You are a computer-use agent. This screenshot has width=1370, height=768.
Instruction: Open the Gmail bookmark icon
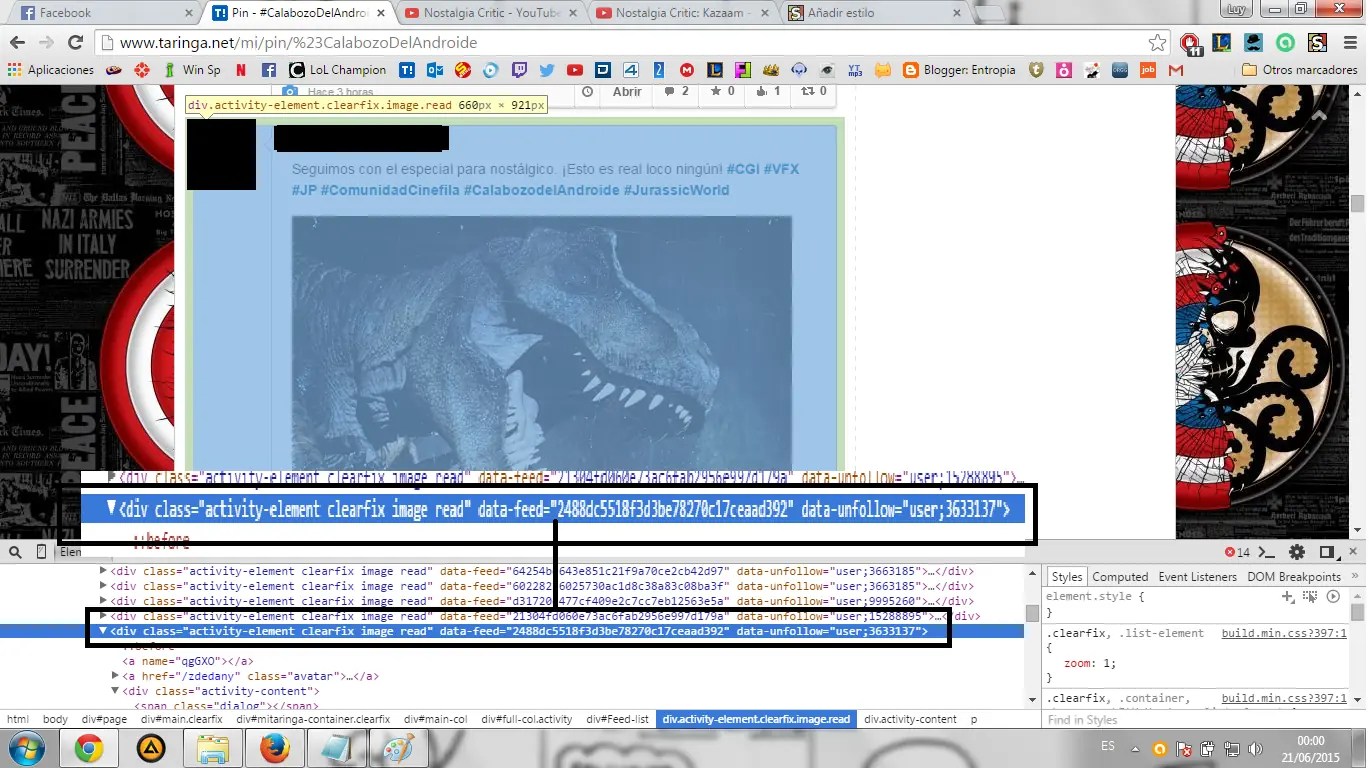point(1176,70)
